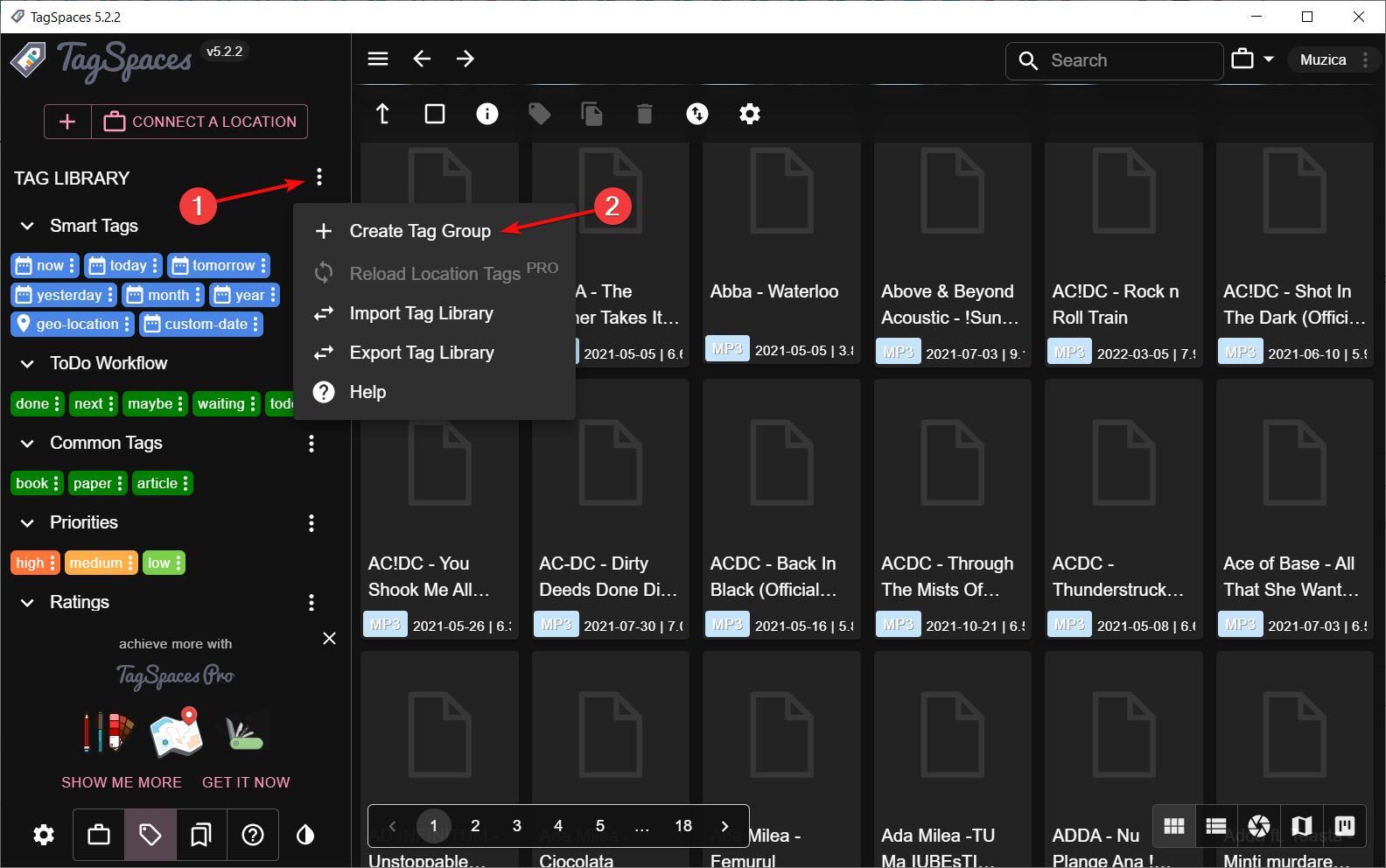The height and width of the screenshot is (868, 1386).
Task: Collapse the Smart Tags group
Action: 27,226
